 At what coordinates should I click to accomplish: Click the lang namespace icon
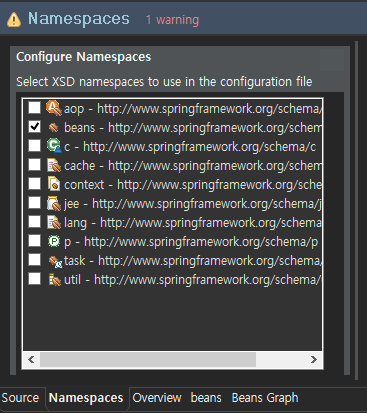tap(54, 222)
